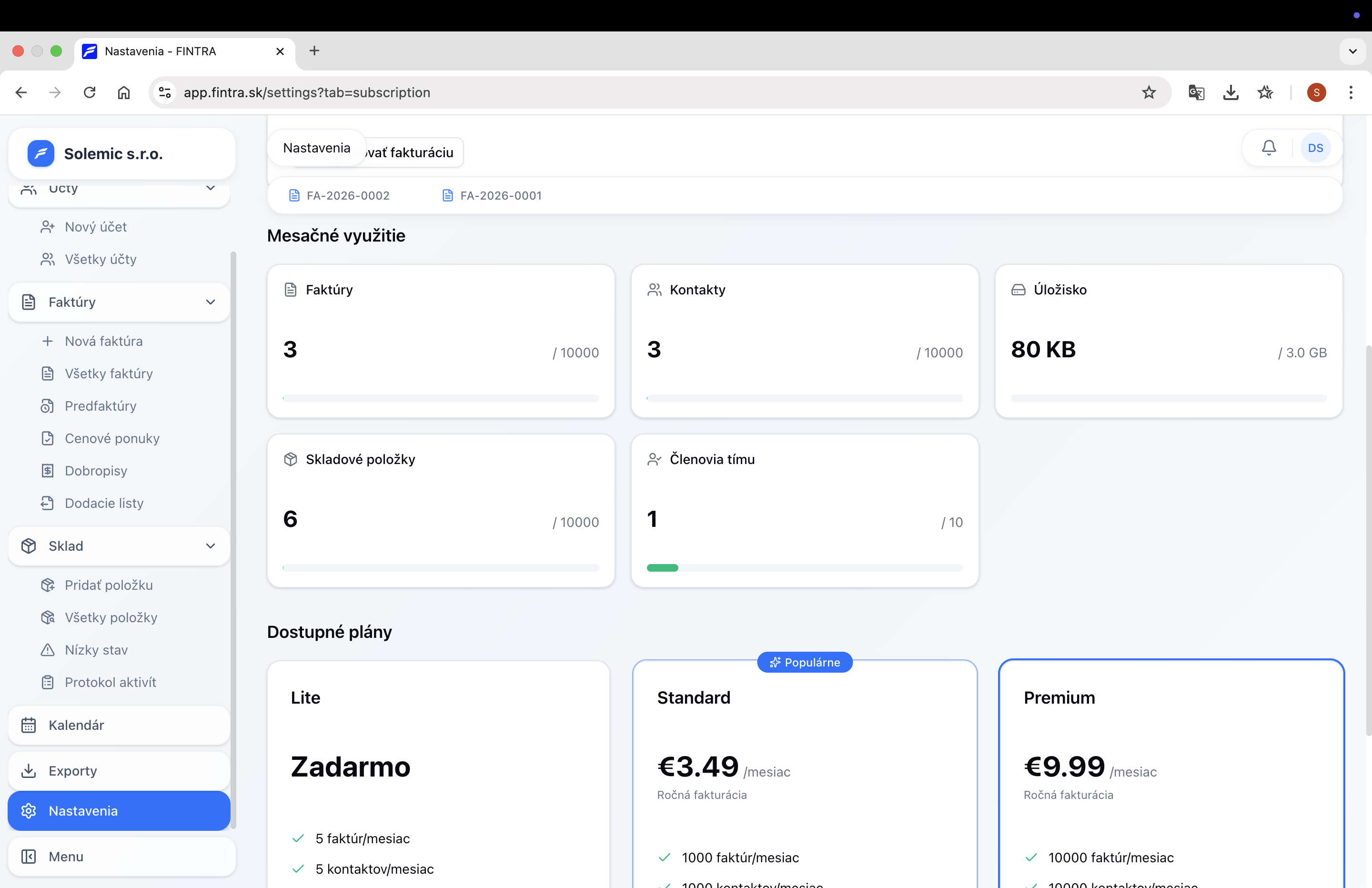Open Protokol aktivít in sidebar
1372x888 pixels.
[110, 682]
